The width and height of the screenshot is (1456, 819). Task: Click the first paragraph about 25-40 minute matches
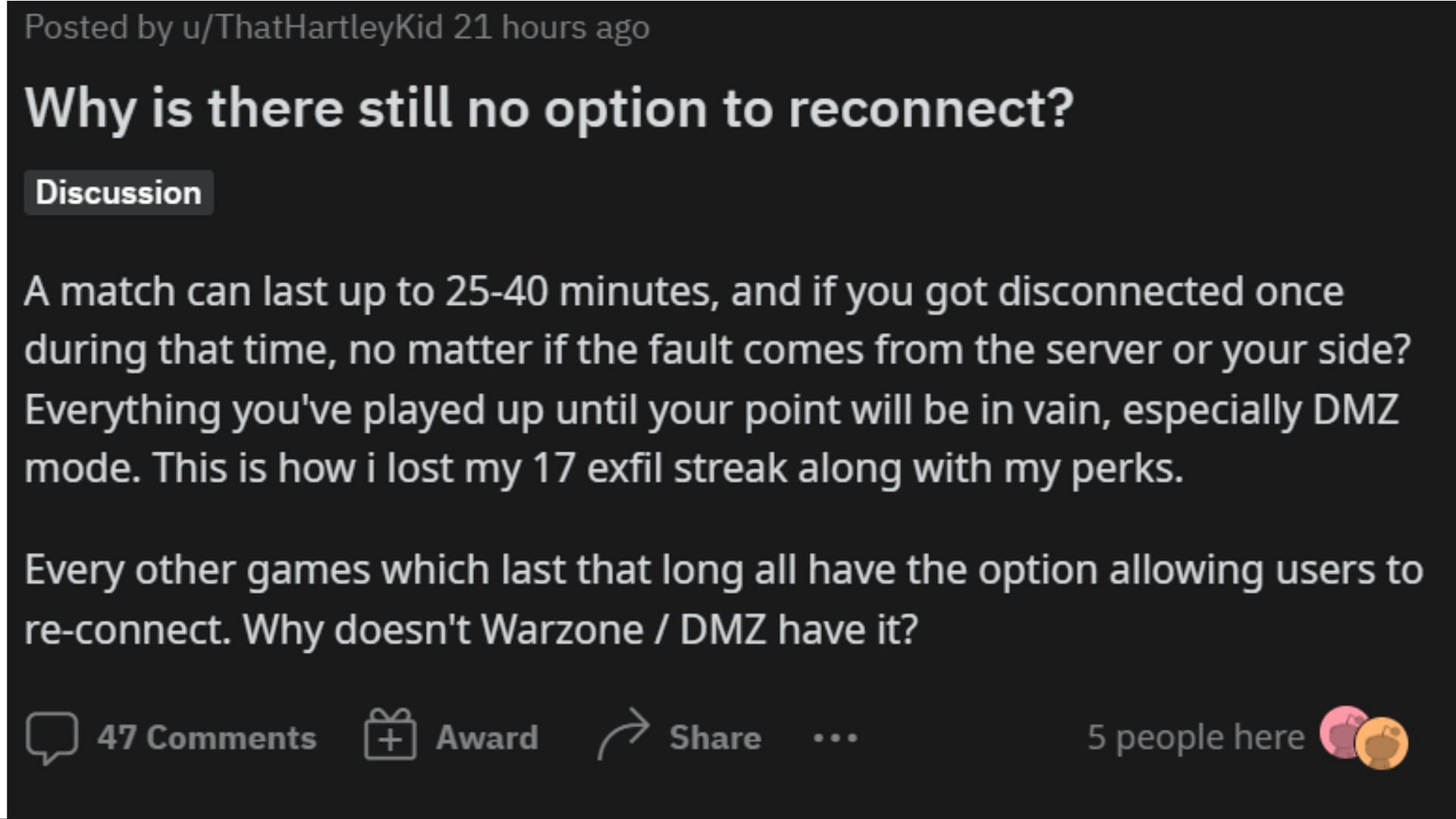coord(717,380)
